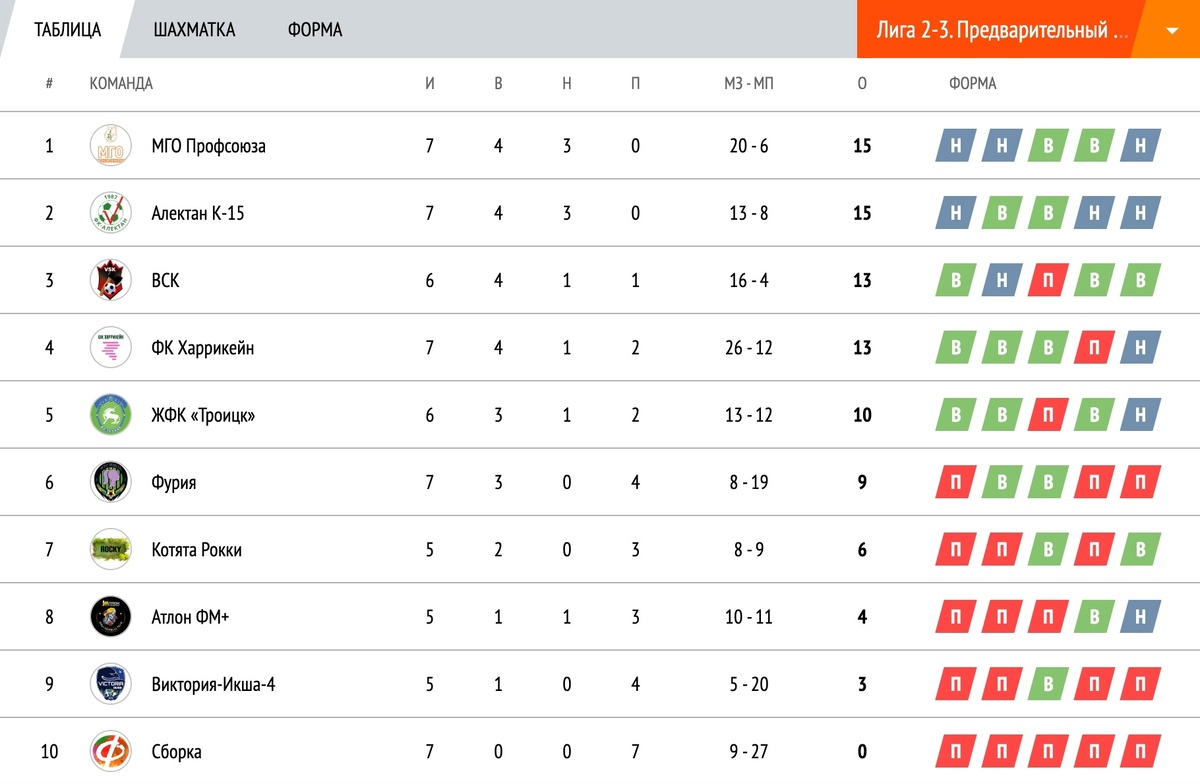Switch to the Шахматка tab

coord(195,30)
